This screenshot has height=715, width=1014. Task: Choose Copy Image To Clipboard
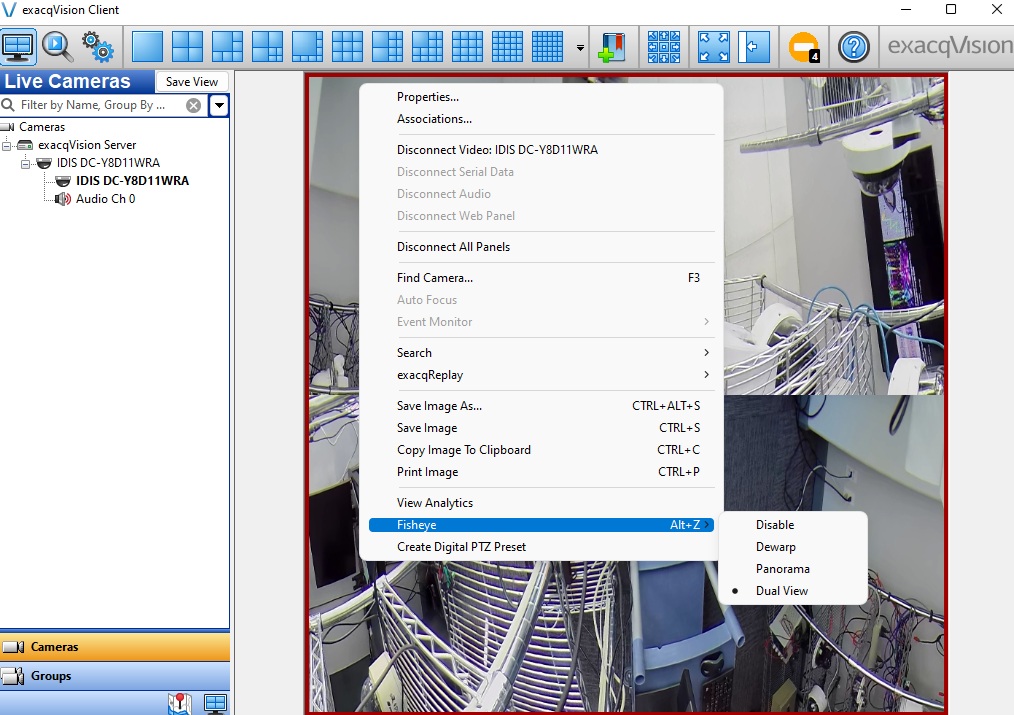click(542, 450)
